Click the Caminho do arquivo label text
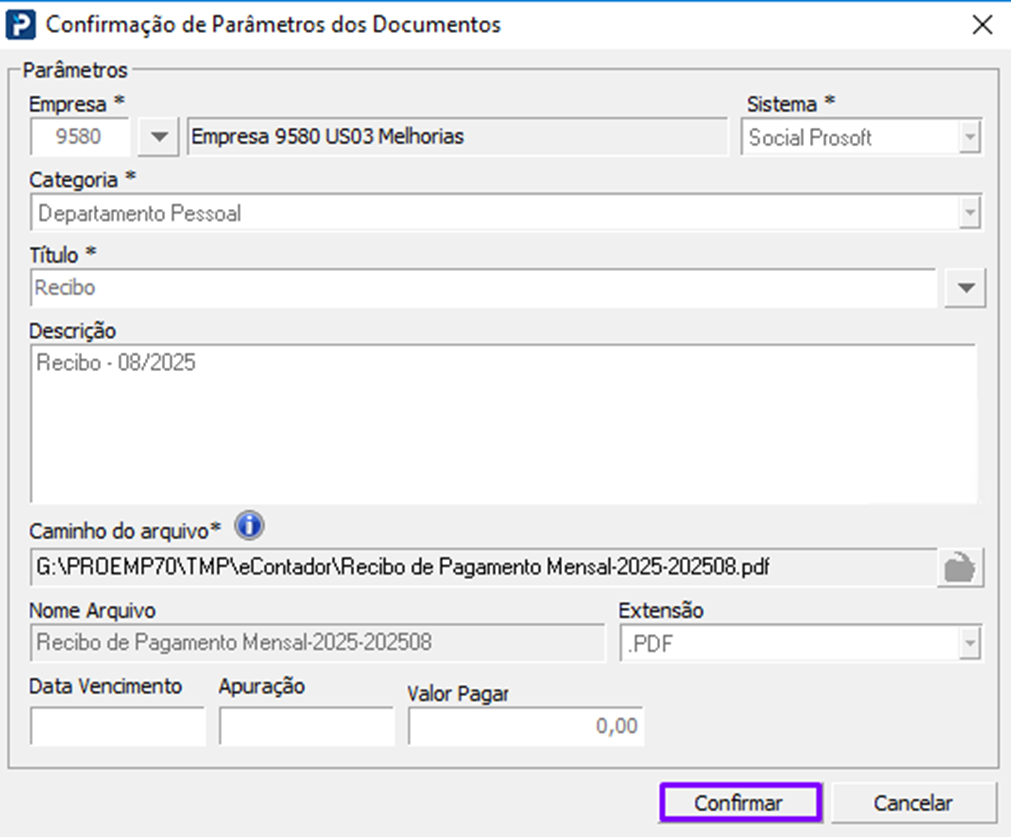The height and width of the screenshot is (837, 1011). pos(125,531)
